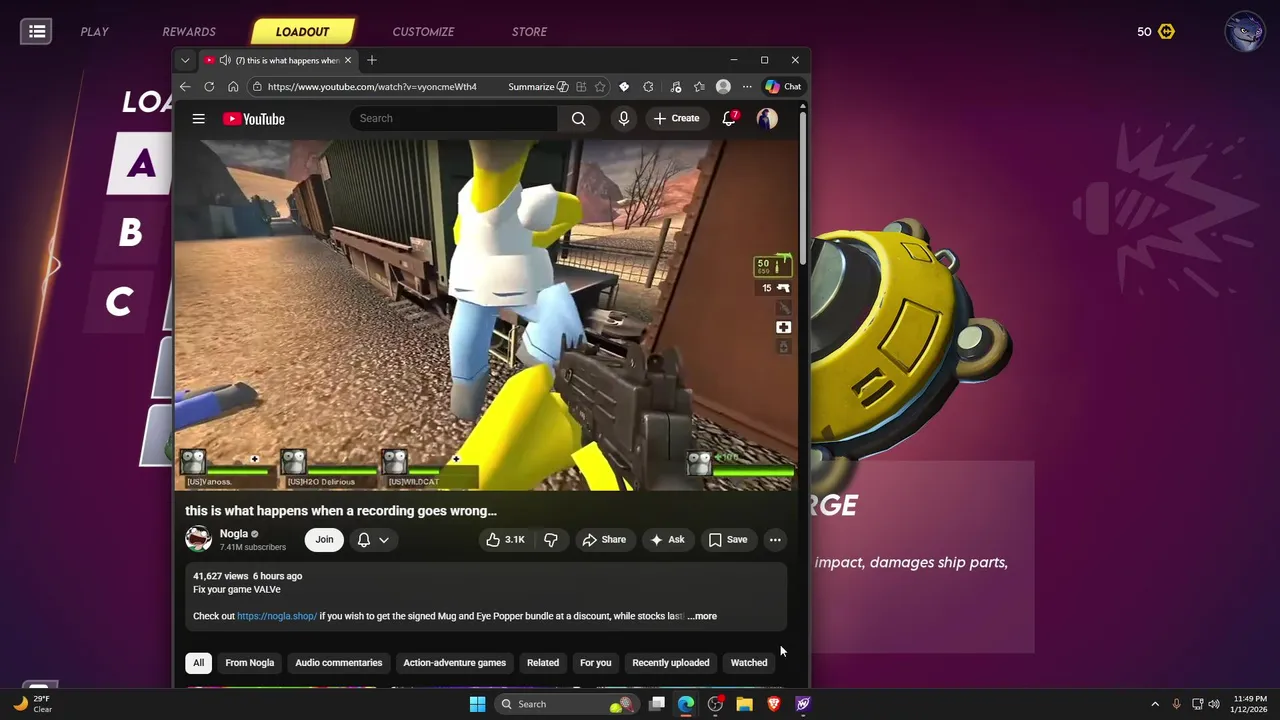Click the YouTube search magnifier button
1280x720 pixels.
(578, 118)
